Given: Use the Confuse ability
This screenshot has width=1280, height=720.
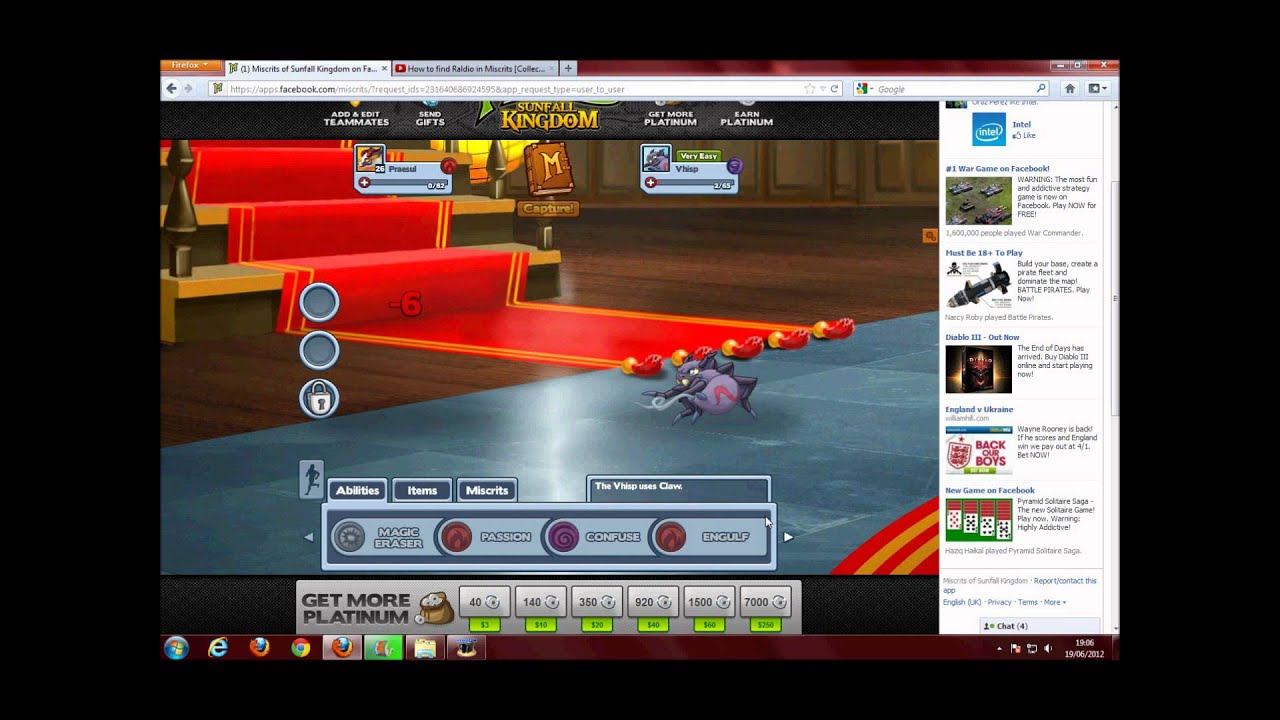Looking at the screenshot, I should [594, 537].
